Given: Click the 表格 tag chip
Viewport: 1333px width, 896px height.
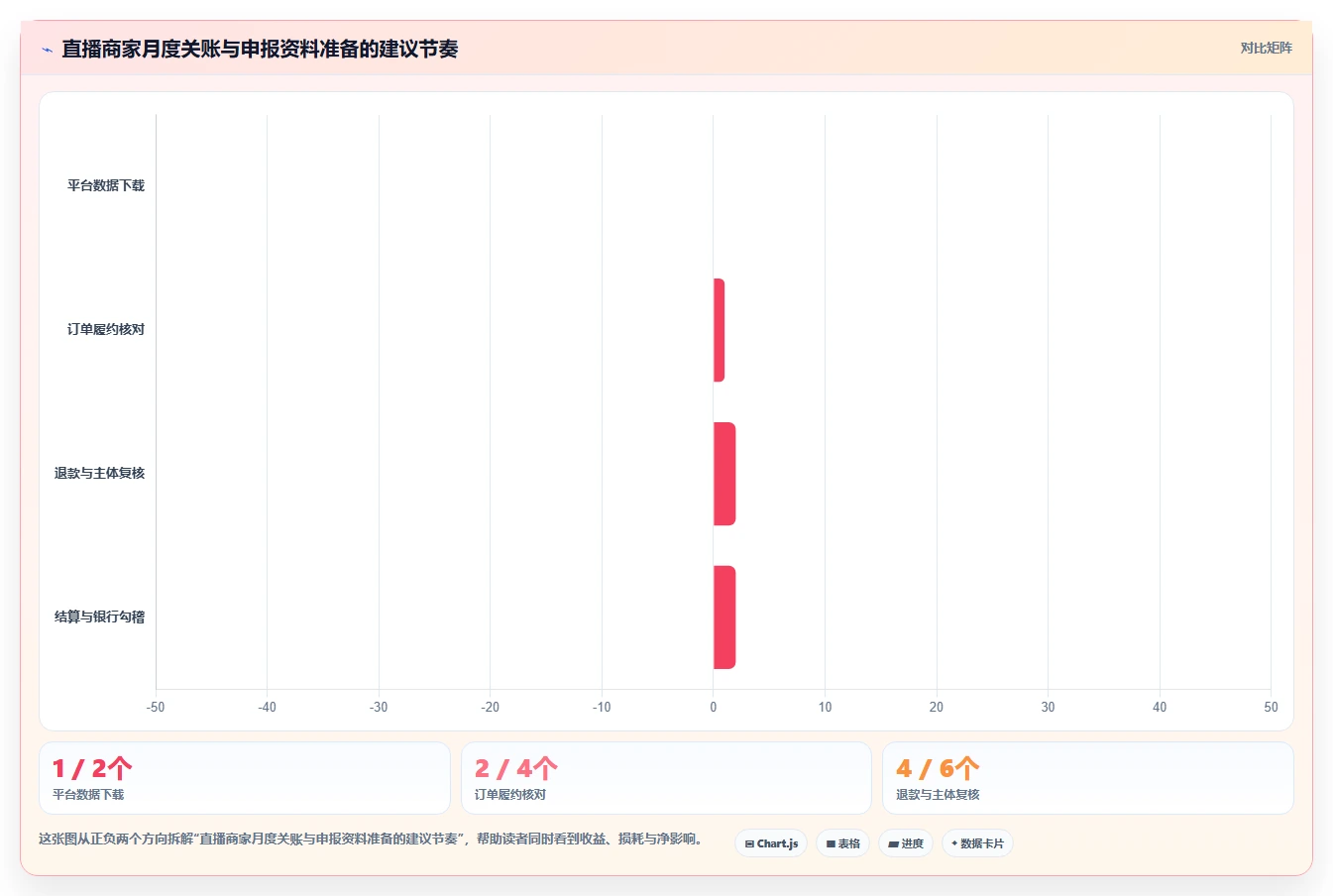Looking at the screenshot, I should (842, 843).
